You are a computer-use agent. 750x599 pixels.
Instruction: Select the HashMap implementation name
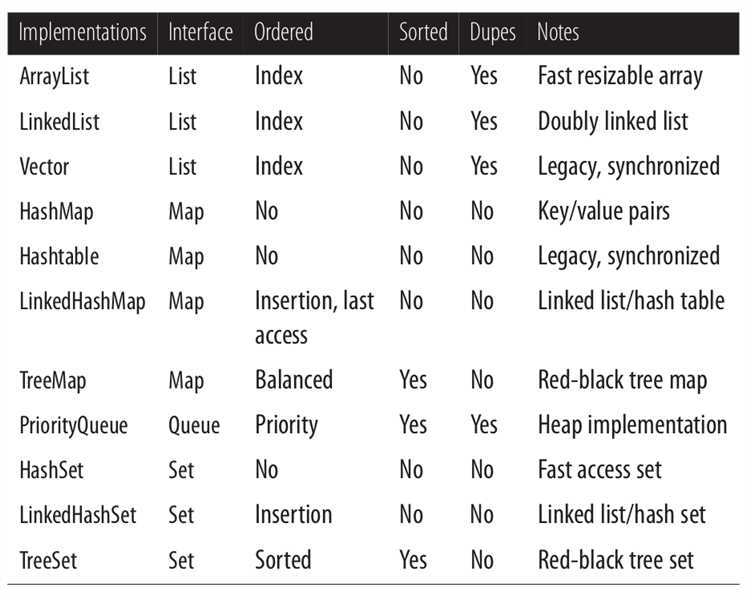pos(56,212)
